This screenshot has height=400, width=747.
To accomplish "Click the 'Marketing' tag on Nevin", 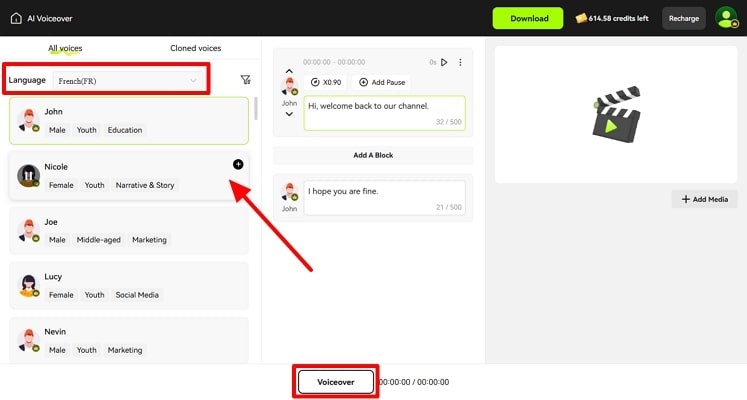I will 125,350.
